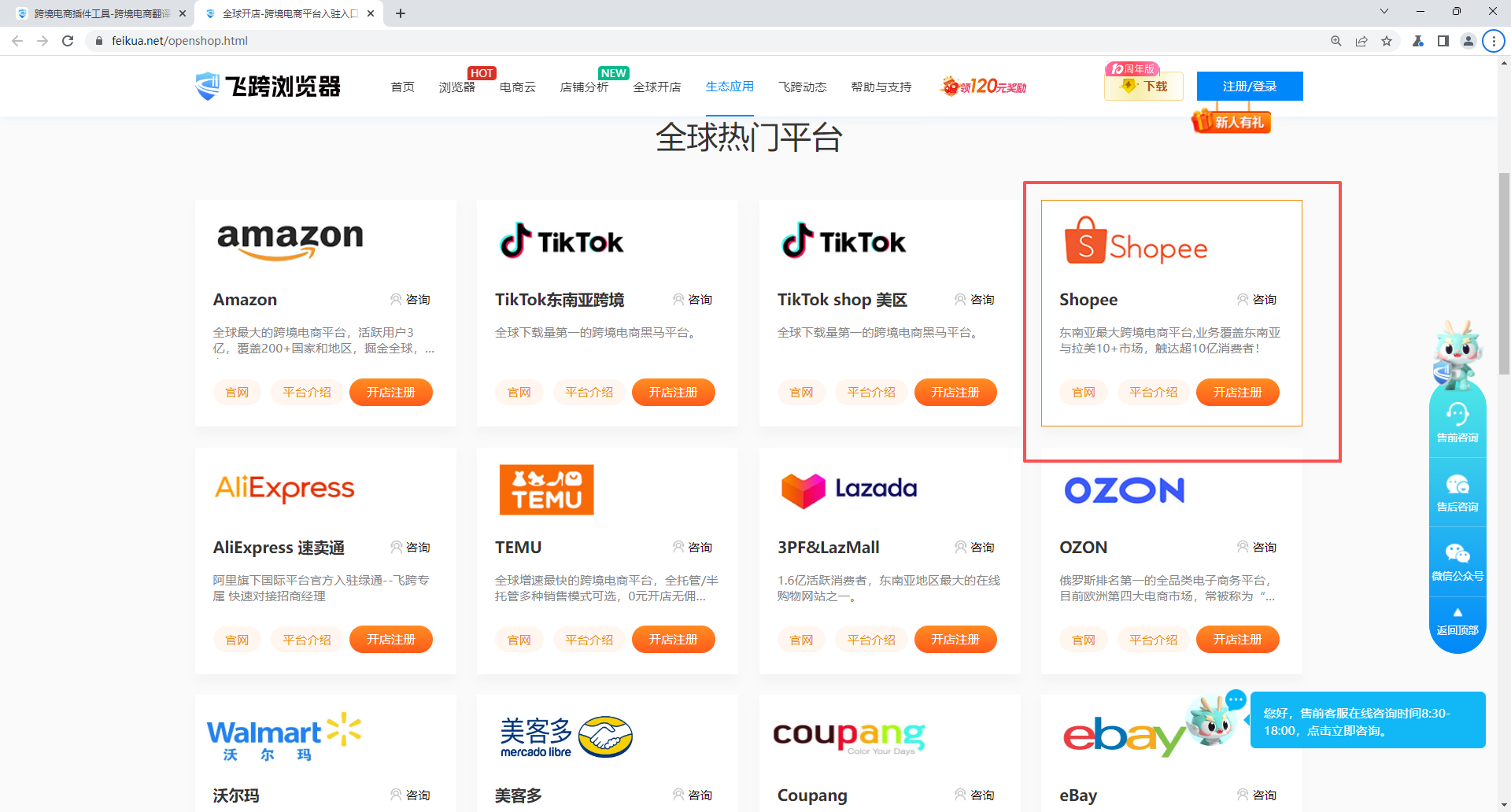Click the Walmart logo
The height and width of the screenshot is (812, 1511).
[x=284, y=737]
